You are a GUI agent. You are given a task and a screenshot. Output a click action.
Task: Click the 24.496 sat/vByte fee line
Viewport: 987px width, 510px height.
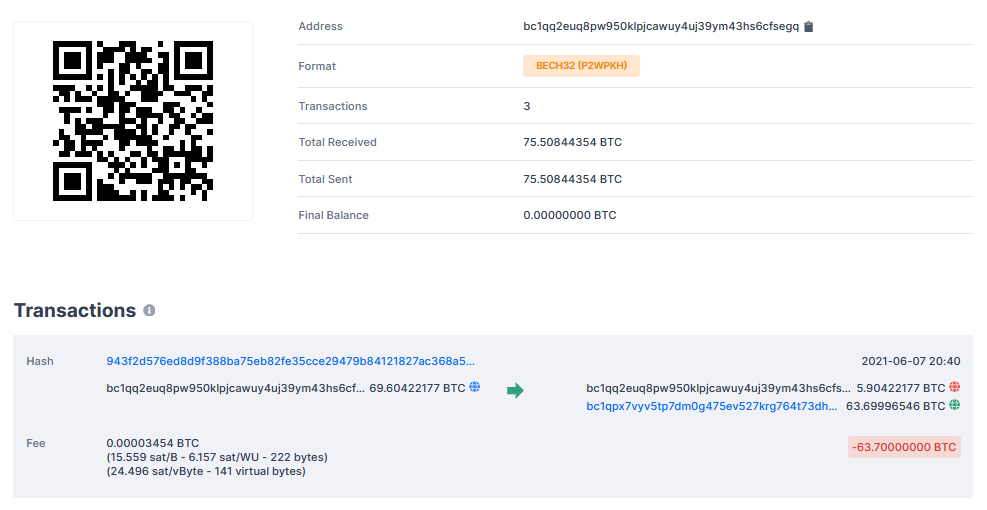pyautogui.click(x=206, y=471)
